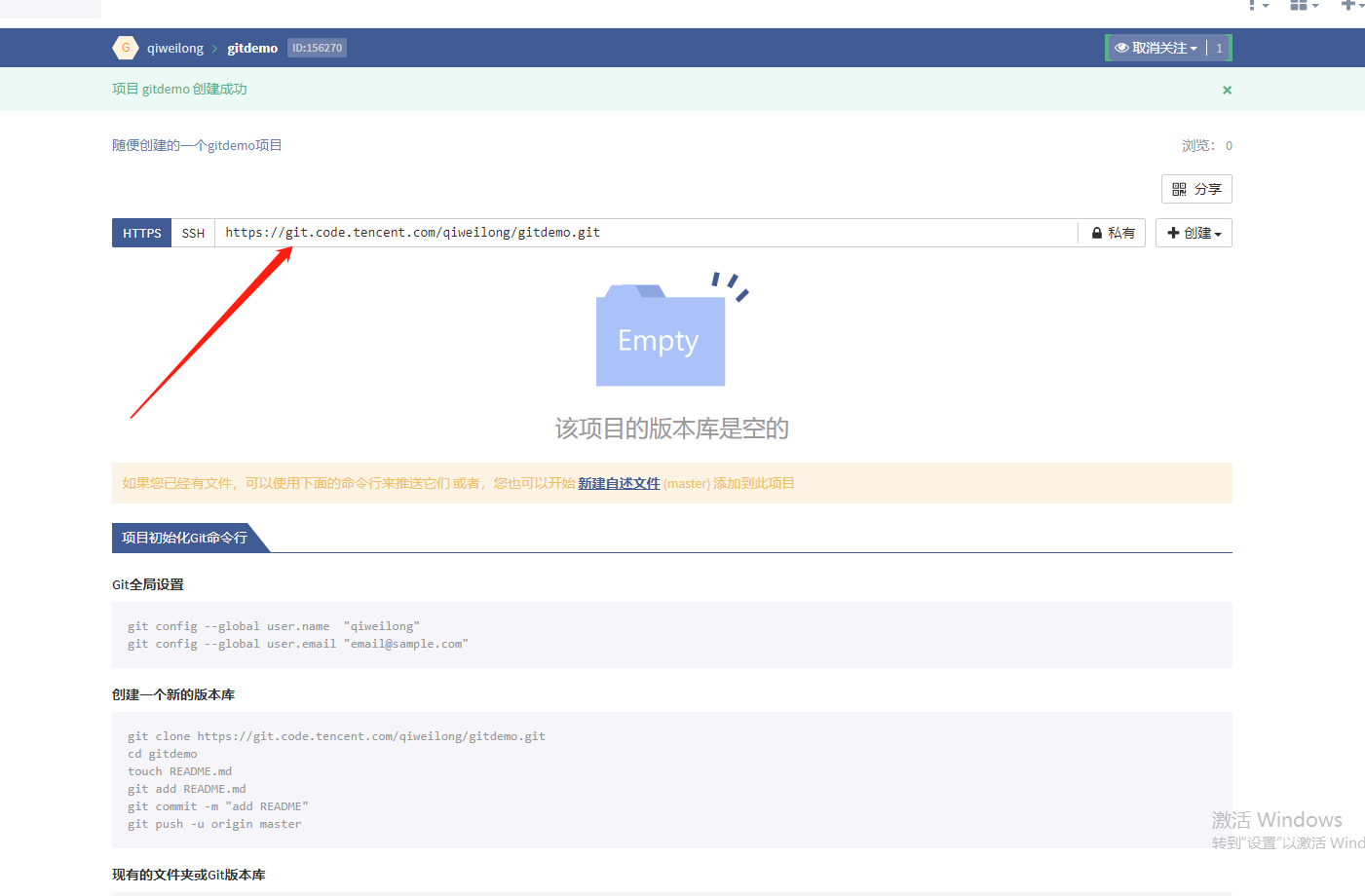Click the 该项目的版本库是空的 heading
The image size is (1365, 896).
(672, 429)
